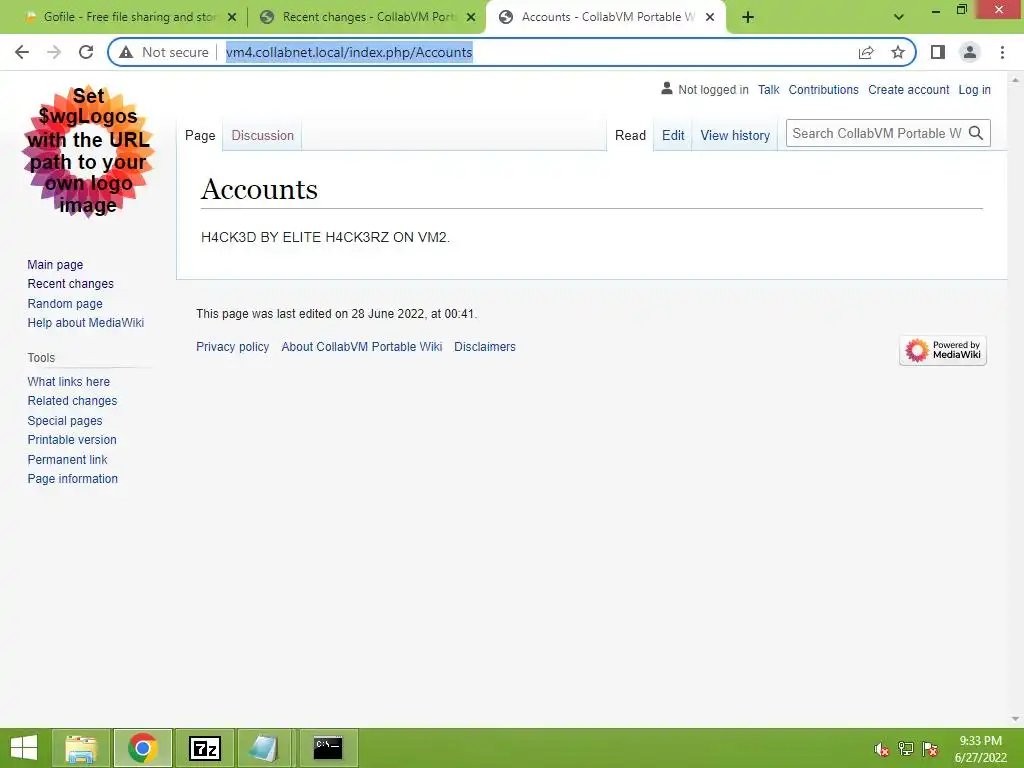Open the Contributions link
This screenshot has height=768, width=1024.
pyautogui.click(x=824, y=89)
